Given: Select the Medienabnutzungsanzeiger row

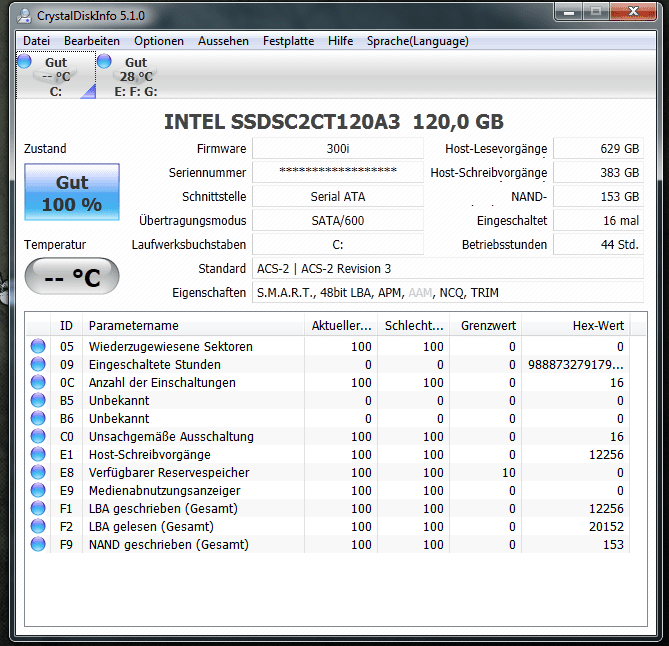Looking at the screenshot, I should pyautogui.click(x=328, y=490).
